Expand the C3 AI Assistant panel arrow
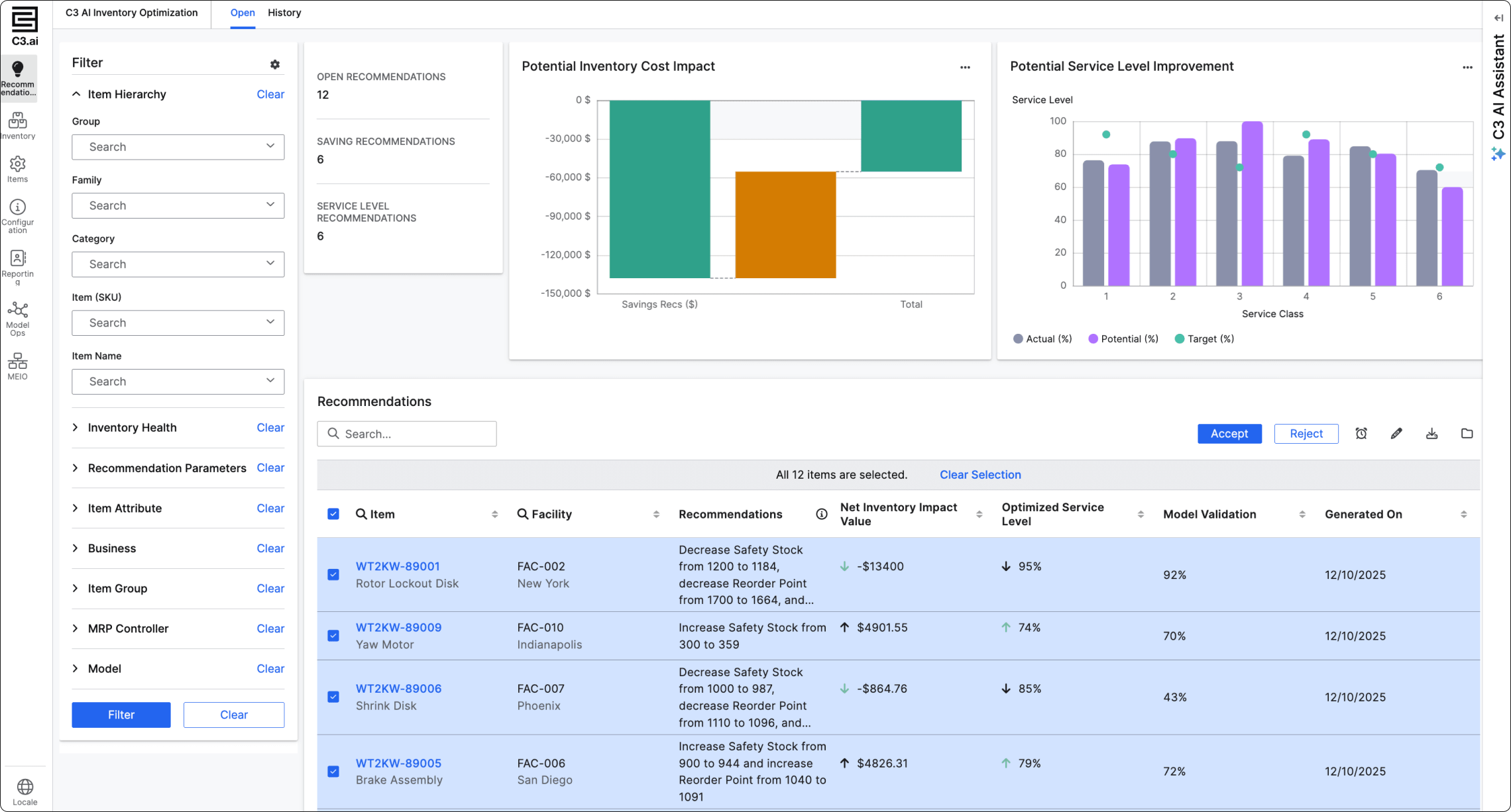Screen dimensions: 1511x812 click(1498, 18)
